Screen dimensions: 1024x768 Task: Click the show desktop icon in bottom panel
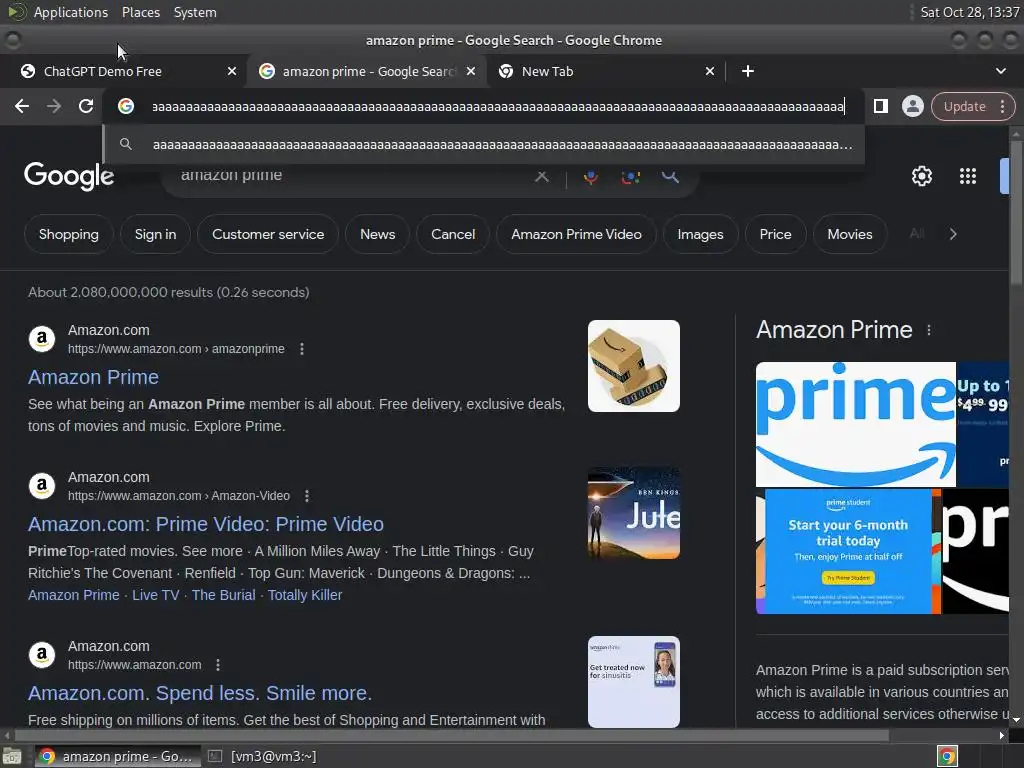click(12, 756)
